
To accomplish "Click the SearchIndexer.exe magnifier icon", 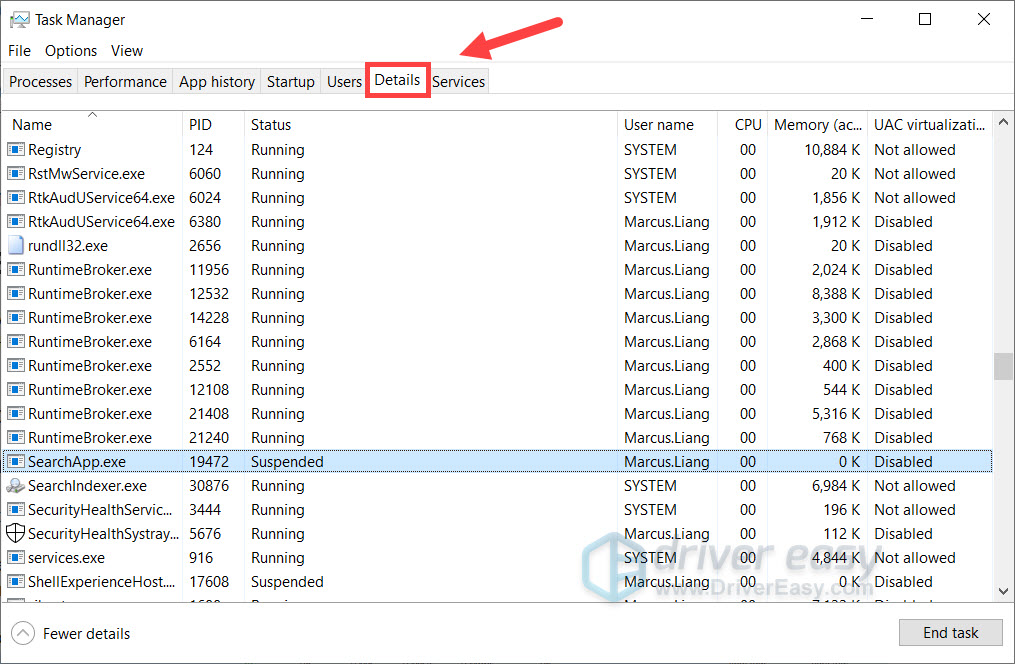I will click(x=16, y=486).
